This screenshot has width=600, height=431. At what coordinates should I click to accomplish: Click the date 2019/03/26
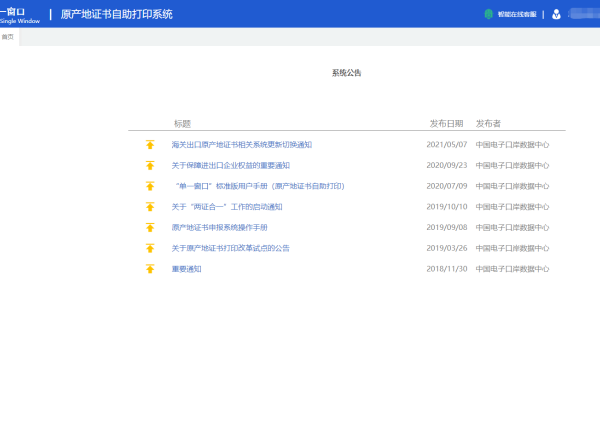(x=447, y=248)
